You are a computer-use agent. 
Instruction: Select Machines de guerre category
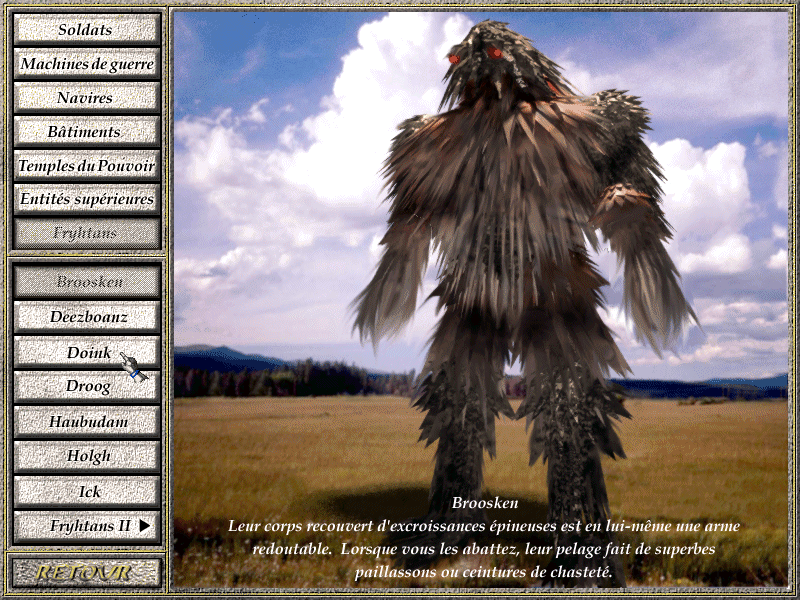(x=87, y=64)
